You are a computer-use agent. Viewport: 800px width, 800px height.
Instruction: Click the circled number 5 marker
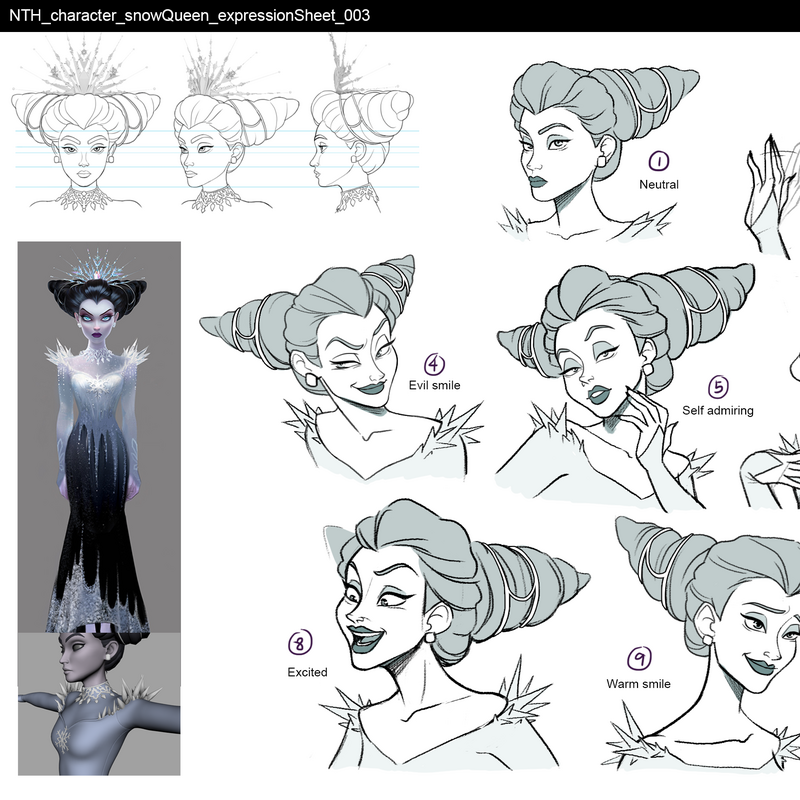[718, 388]
